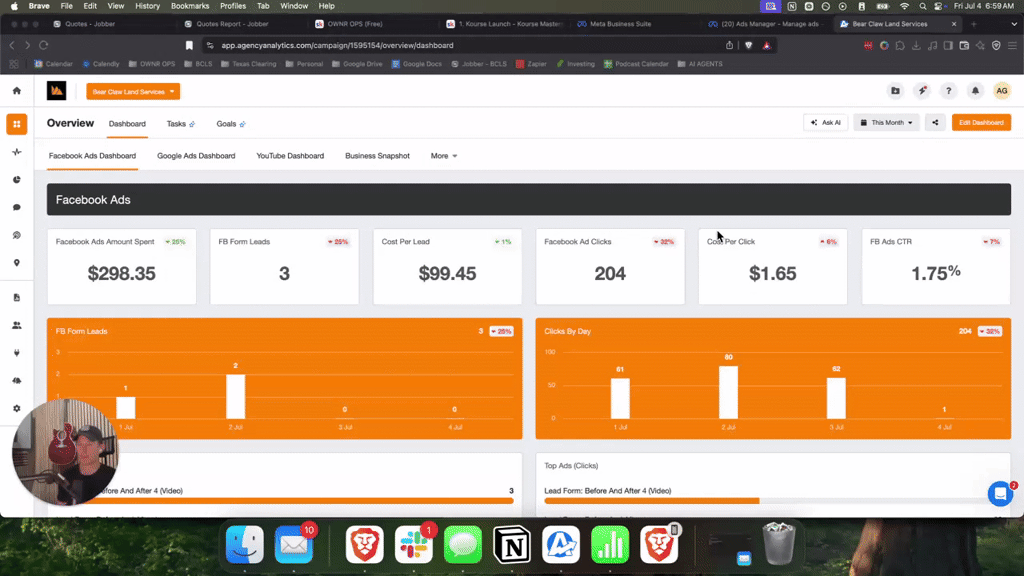Image resolution: width=1024 pixels, height=576 pixels.
Task: Open the clients users icon in sidebar
Action: (15, 325)
